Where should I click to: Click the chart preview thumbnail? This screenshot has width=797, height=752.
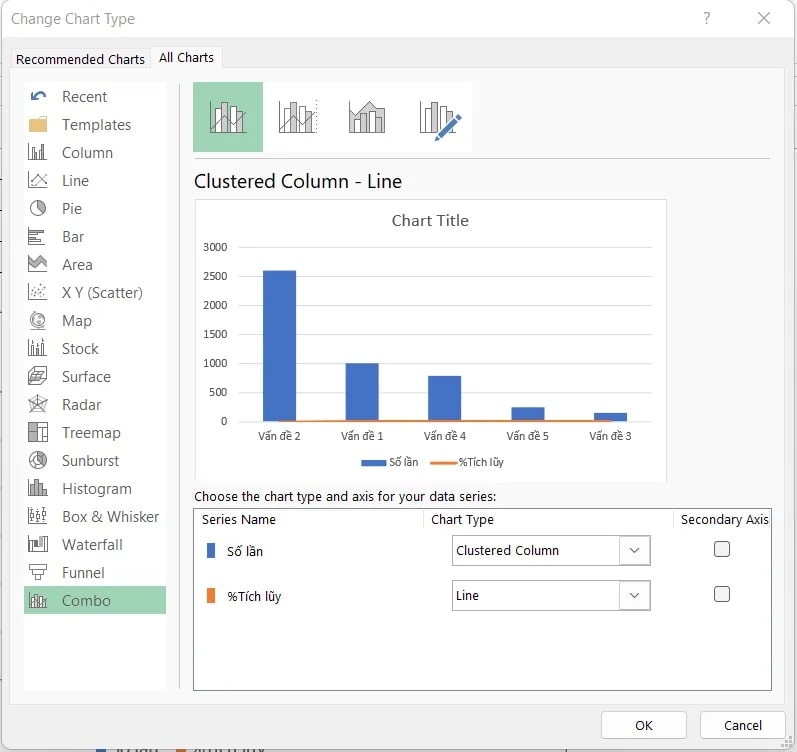[x=430, y=340]
